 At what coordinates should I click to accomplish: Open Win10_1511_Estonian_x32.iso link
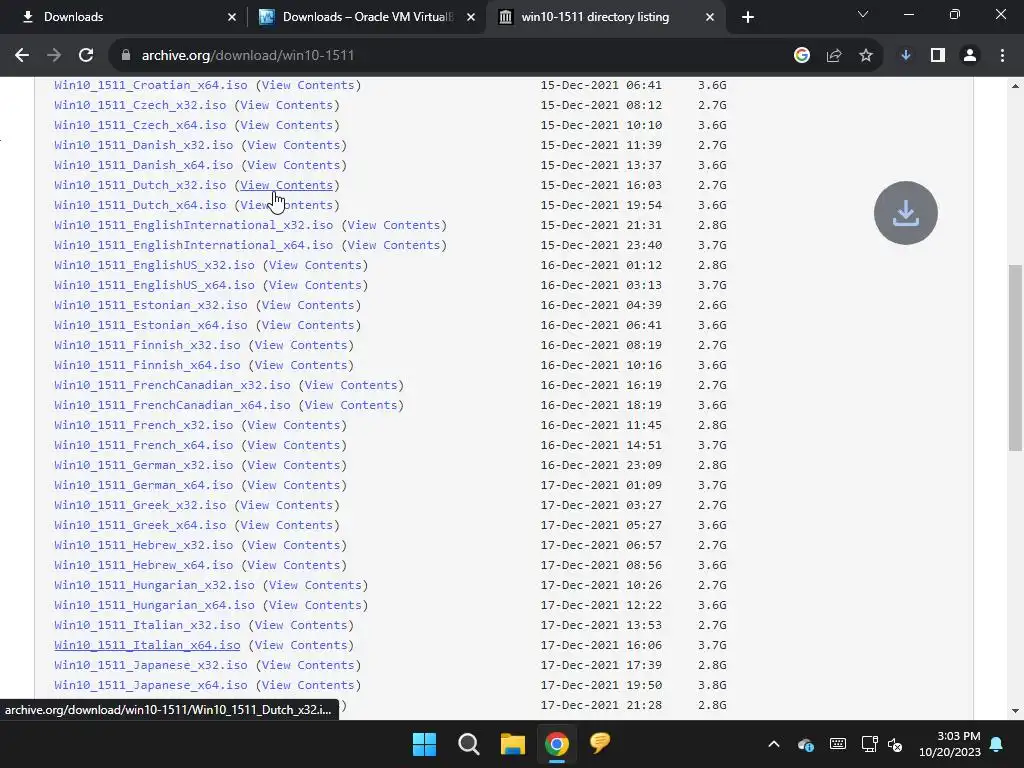pyautogui.click(x=151, y=305)
